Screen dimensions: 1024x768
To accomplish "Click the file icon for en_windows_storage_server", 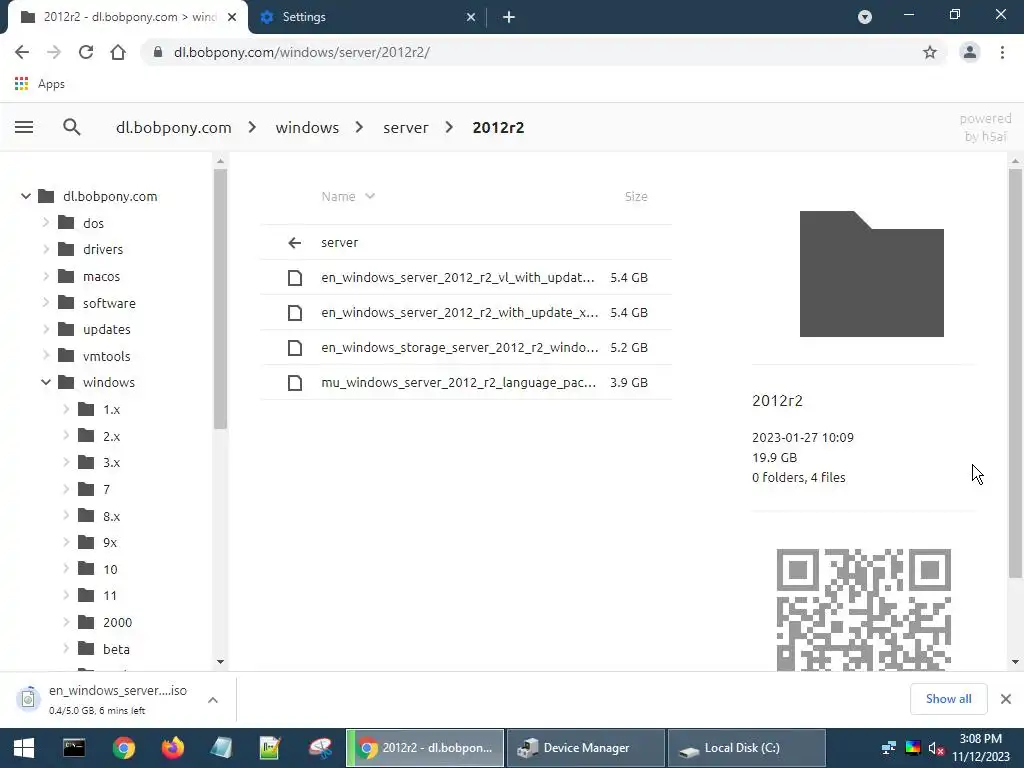I will pos(295,347).
